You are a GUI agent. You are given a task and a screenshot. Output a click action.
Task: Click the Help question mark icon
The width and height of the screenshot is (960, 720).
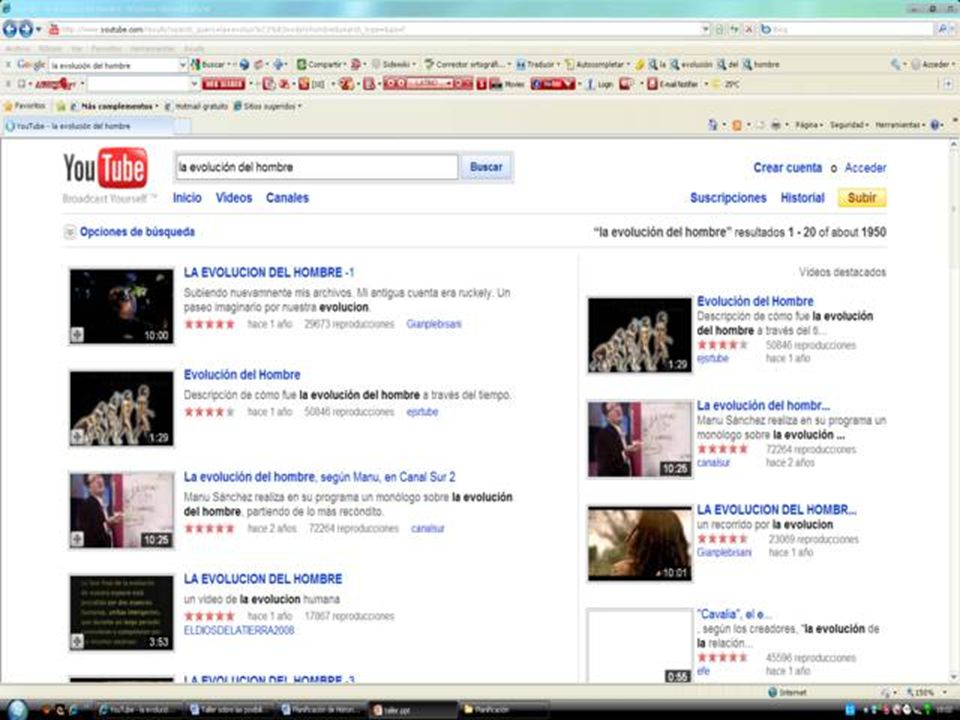coord(936,125)
